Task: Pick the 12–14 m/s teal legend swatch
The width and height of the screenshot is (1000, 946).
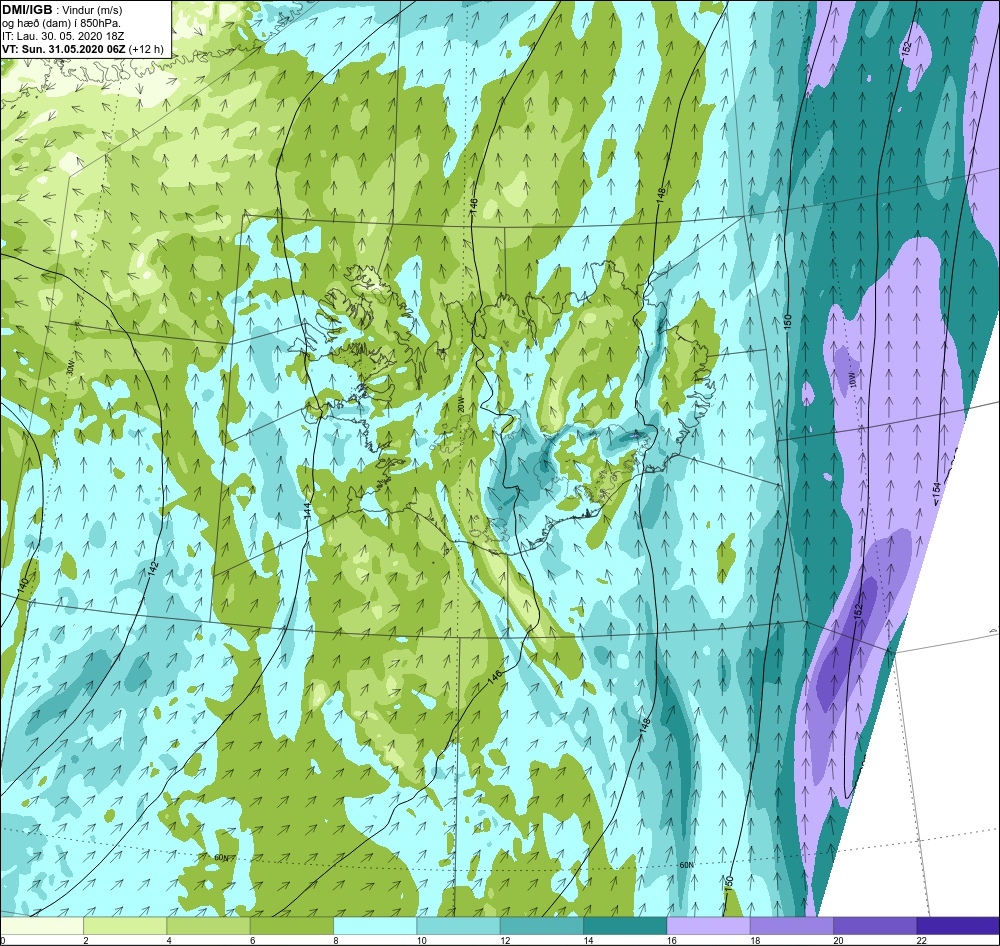Action: click(541, 925)
